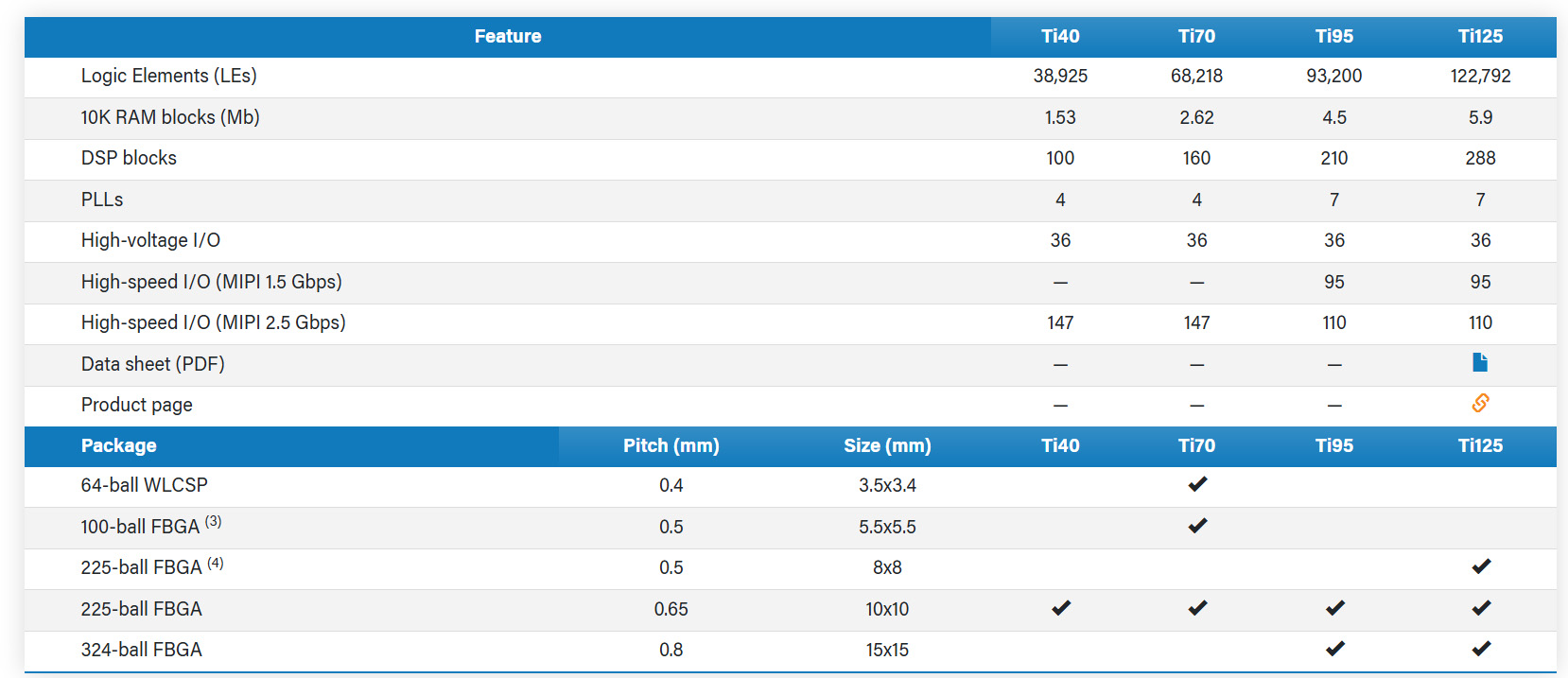1568x678 pixels.
Task: Click the 122,792 logic elements value
Action: 1480,76
